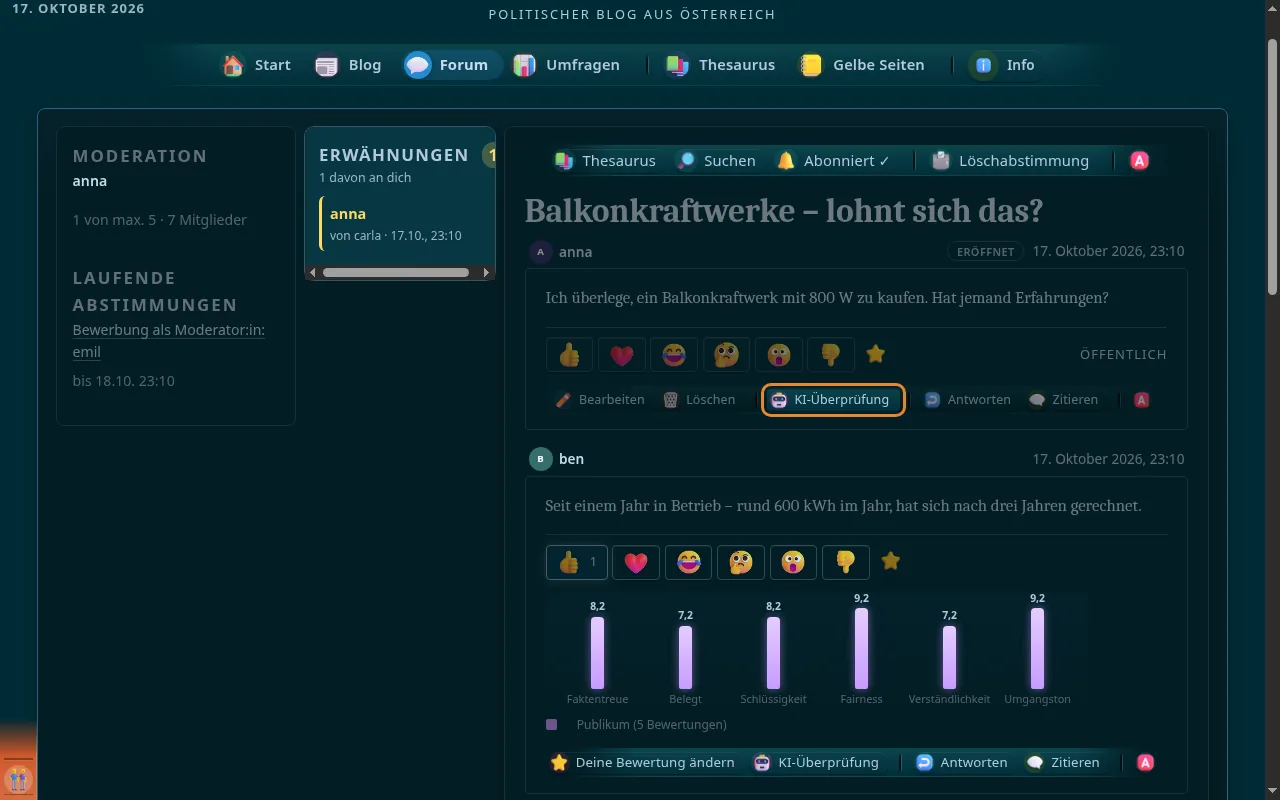Go to Start in the top navigation
Image resolution: width=1280 pixels, height=800 pixels.
click(257, 65)
